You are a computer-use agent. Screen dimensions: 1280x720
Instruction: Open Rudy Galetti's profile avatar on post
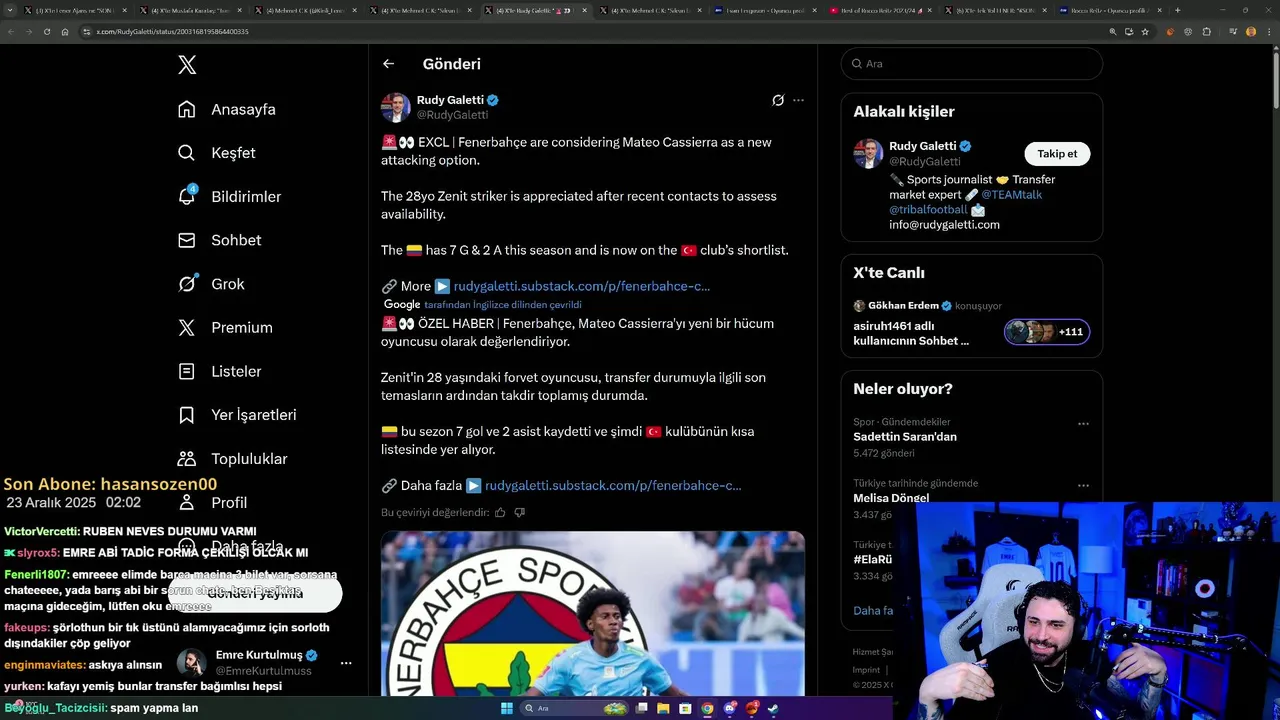coord(396,107)
